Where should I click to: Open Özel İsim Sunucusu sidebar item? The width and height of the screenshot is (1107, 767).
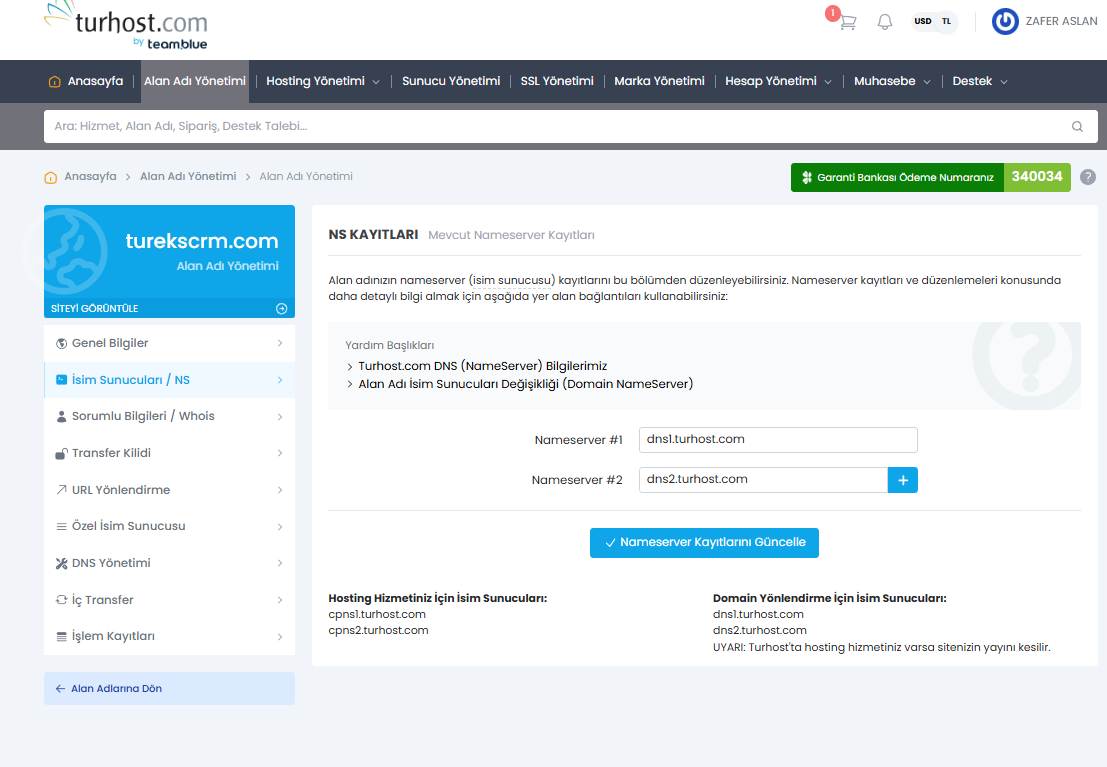coord(169,527)
